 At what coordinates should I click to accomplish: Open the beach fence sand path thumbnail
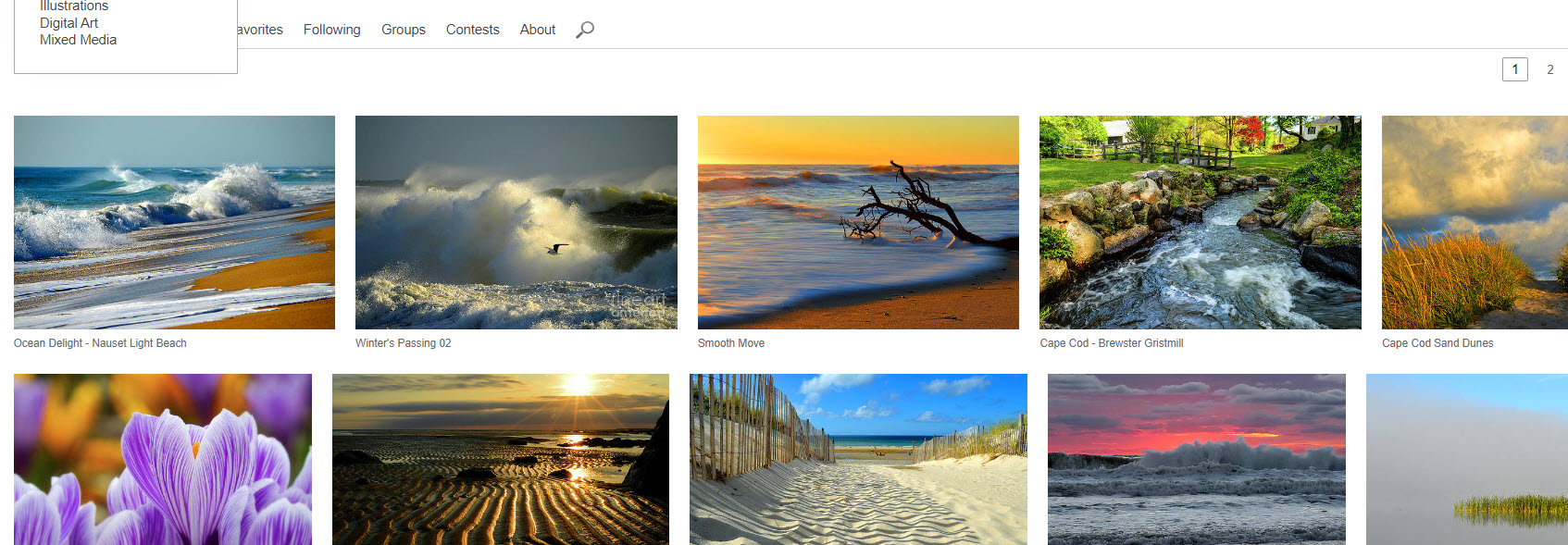click(x=858, y=459)
